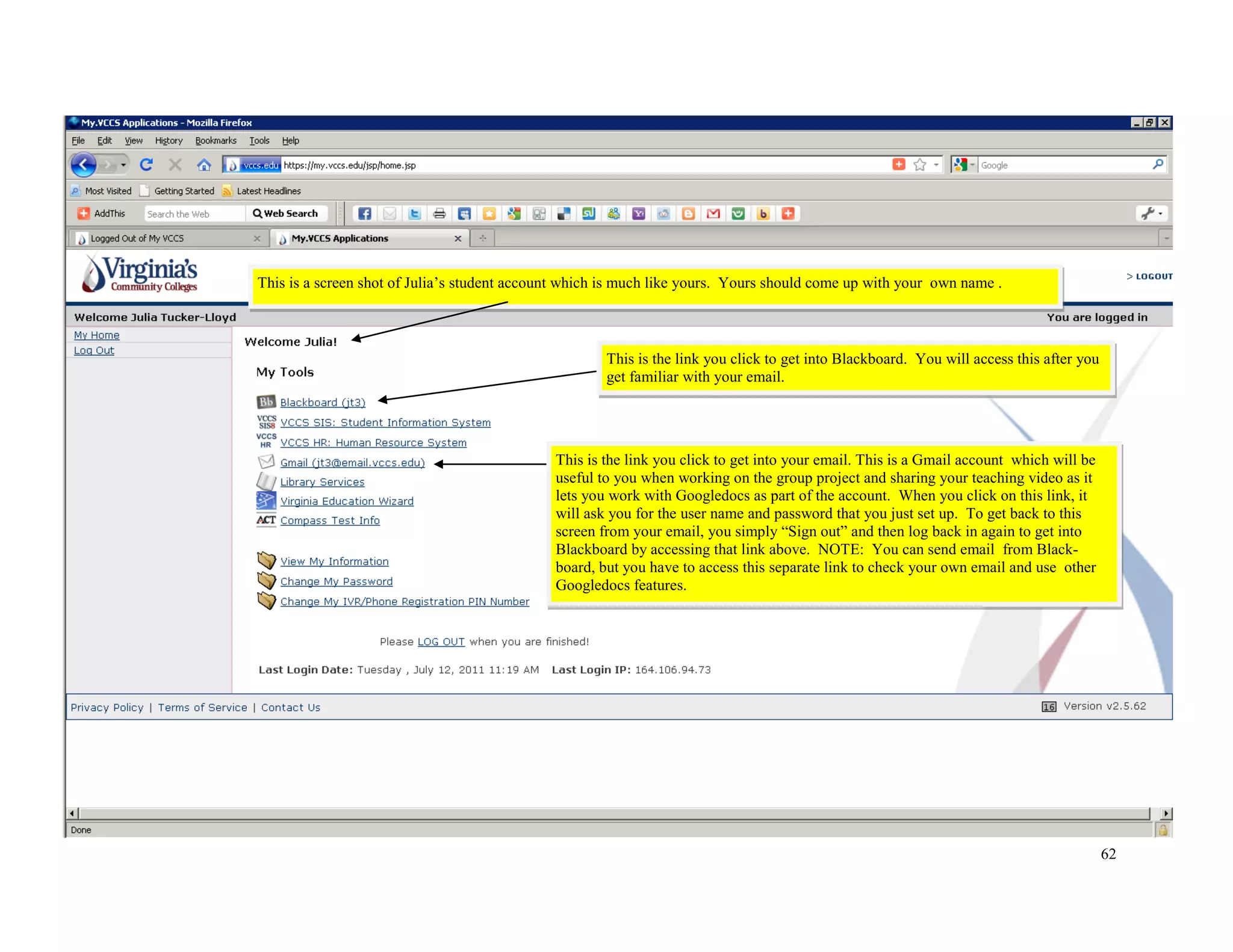1233x952 pixels.
Task: Click the printer icon in AddThis toolbar
Action: (x=439, y=214)
